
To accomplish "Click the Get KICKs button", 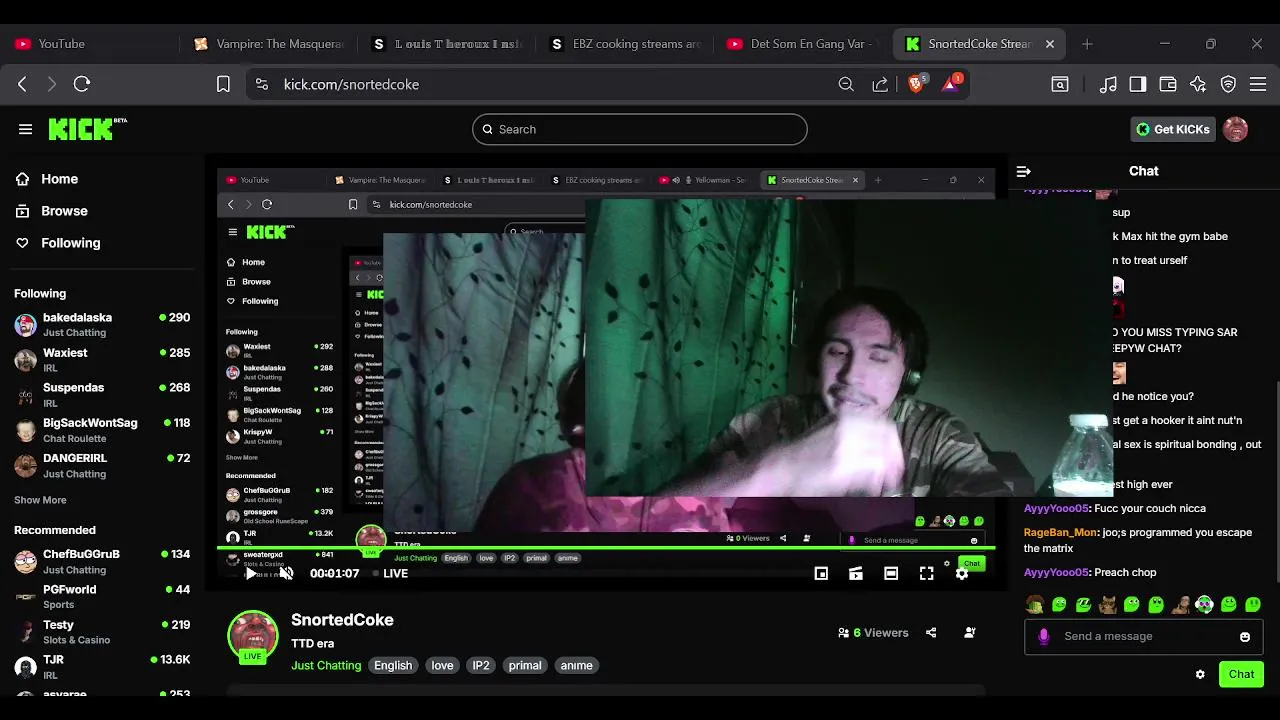I will tap(1173, 129).
